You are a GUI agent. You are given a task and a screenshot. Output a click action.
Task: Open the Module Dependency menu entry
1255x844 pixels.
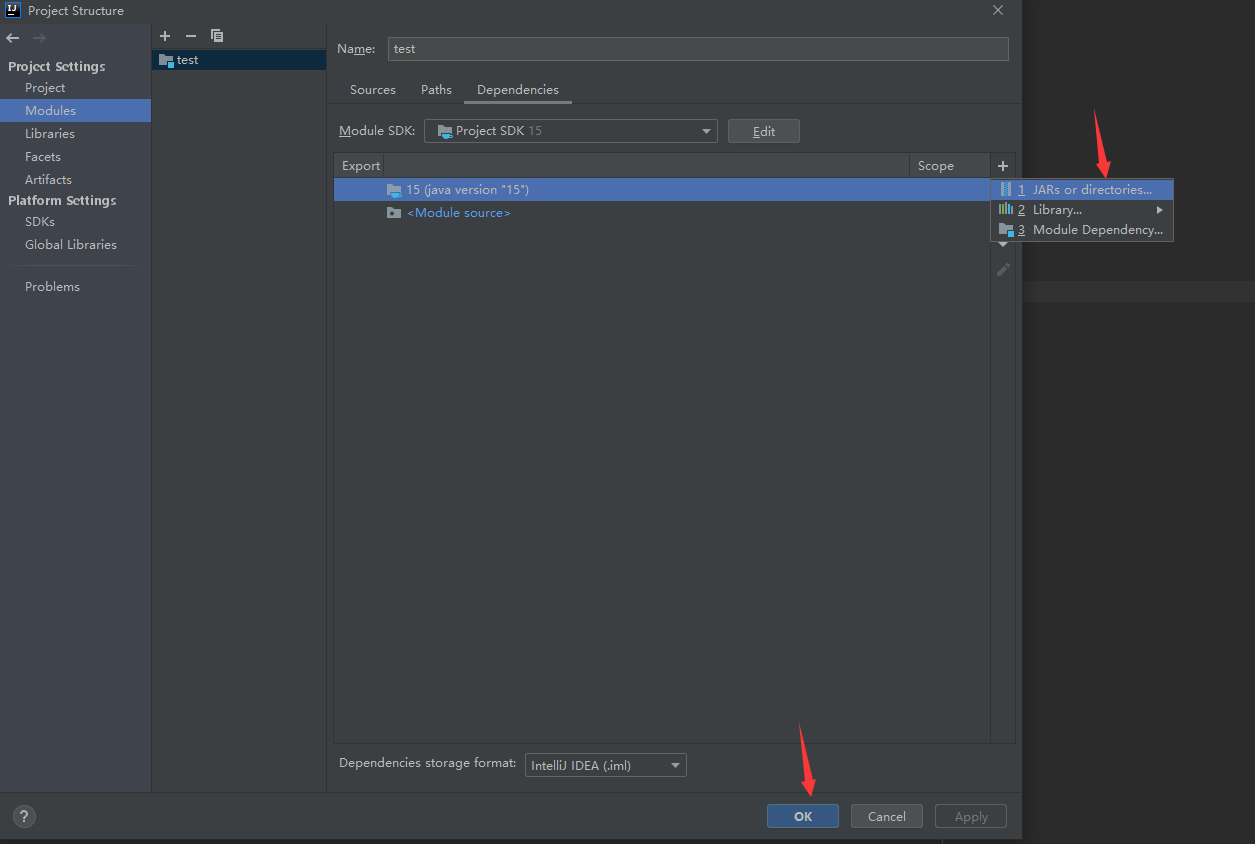click(1097, 229)
